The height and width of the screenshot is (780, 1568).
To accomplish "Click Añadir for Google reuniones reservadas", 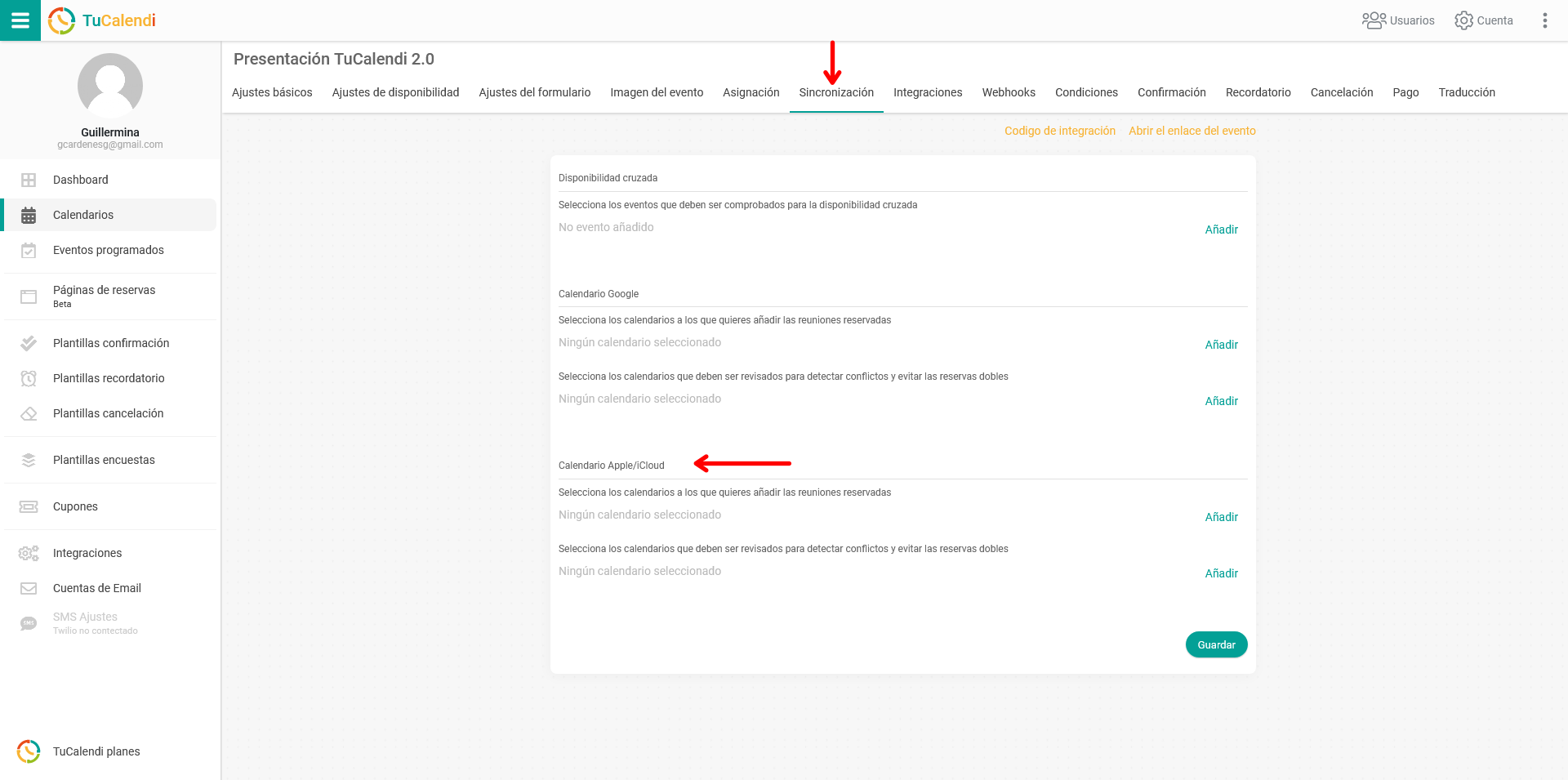I will click(x=1222, y=345).
